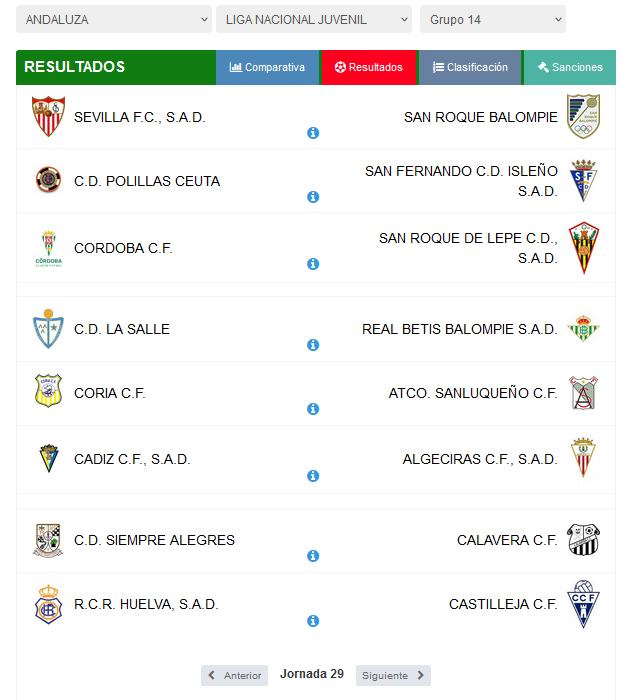Open match info for Polillas Ceuta game

(x=313, y=197)
